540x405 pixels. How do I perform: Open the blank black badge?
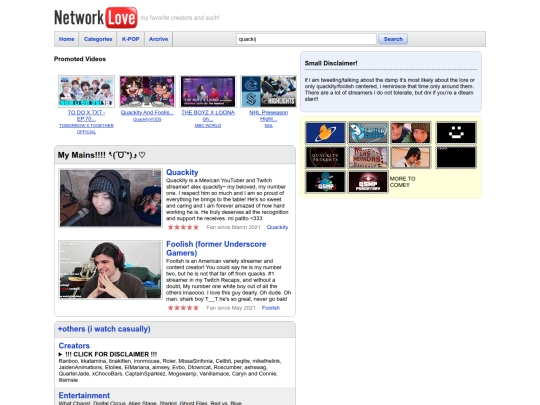(456, 157)
